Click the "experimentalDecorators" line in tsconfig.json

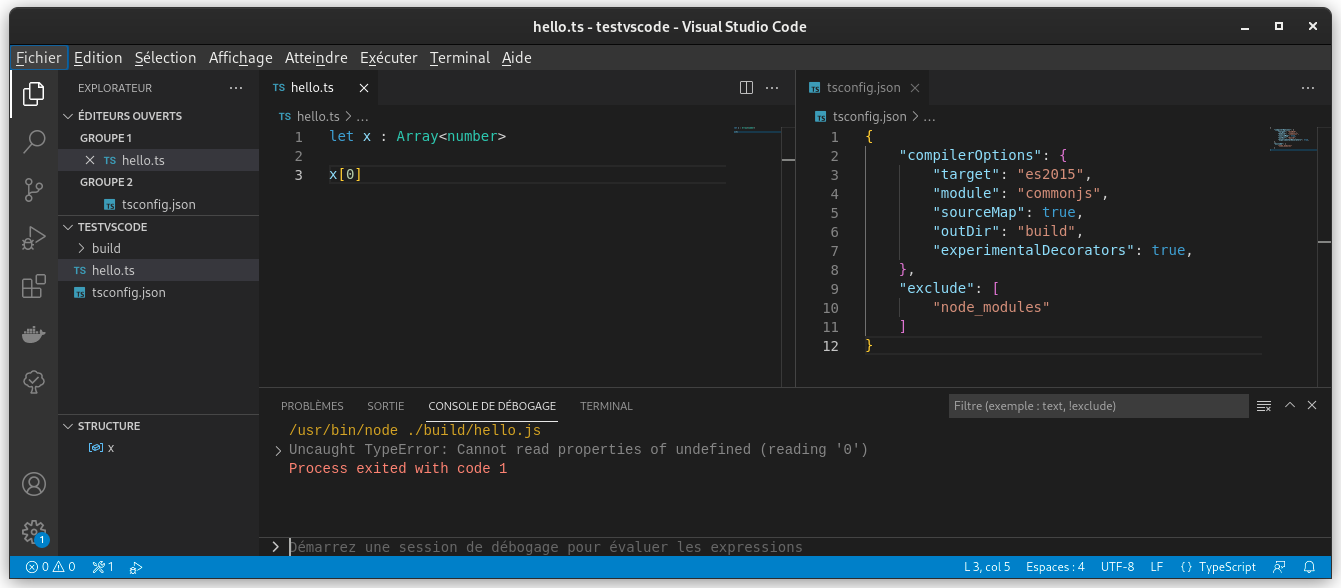(x=1063, y=250)
